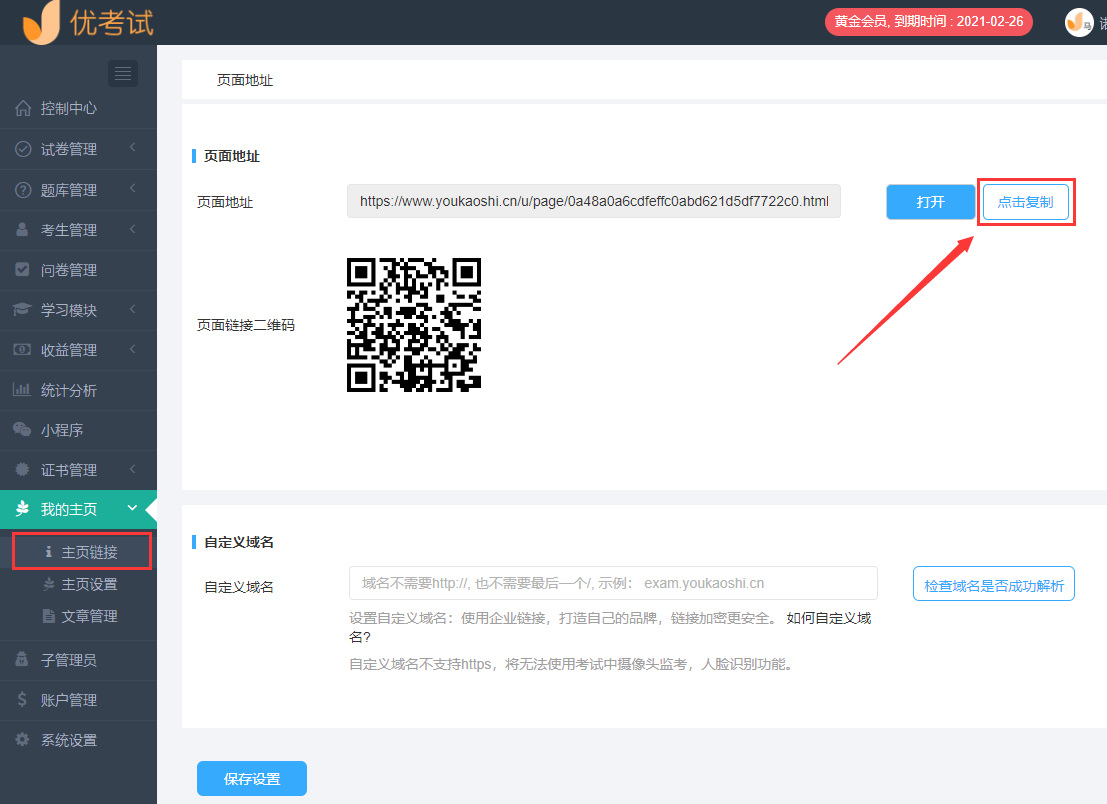The image size is (1107, 804).
Task: Expand the 题库管理 submenu chevron
Action: click(132, 189)
